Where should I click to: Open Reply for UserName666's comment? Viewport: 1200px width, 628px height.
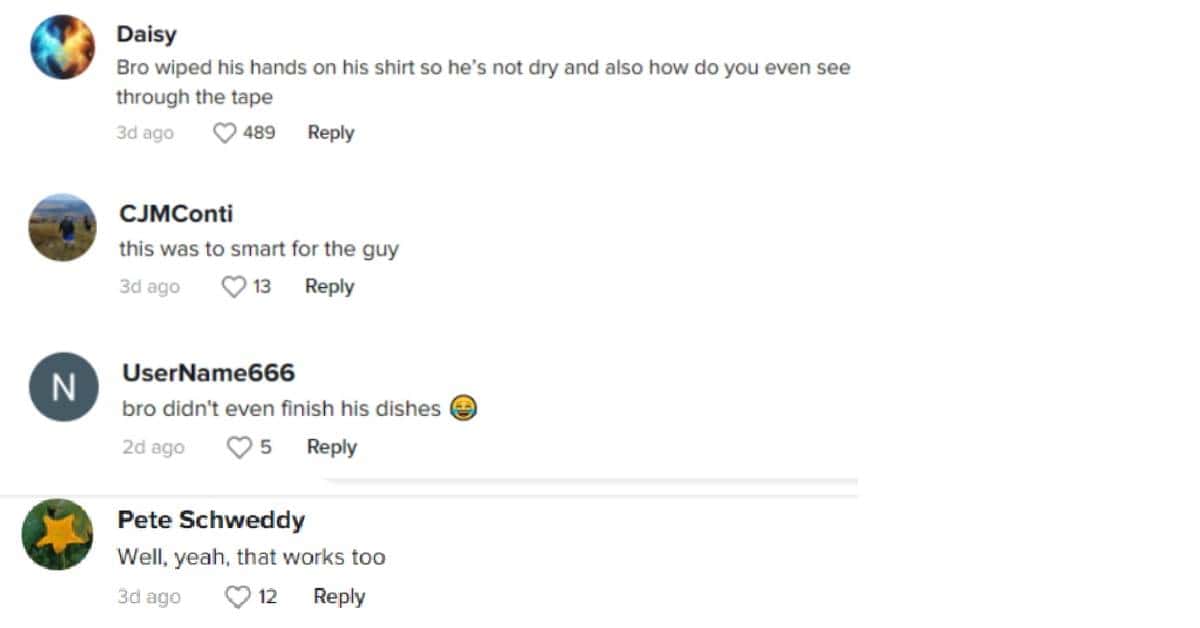[x=330, y=447]
